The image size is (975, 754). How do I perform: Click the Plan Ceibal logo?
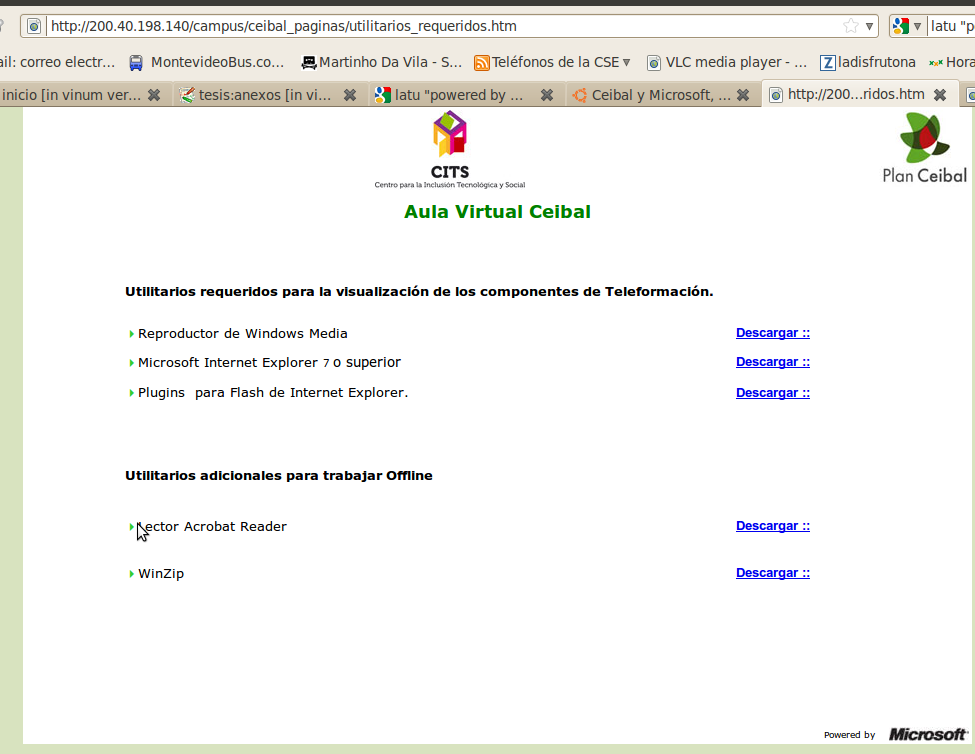925,148
